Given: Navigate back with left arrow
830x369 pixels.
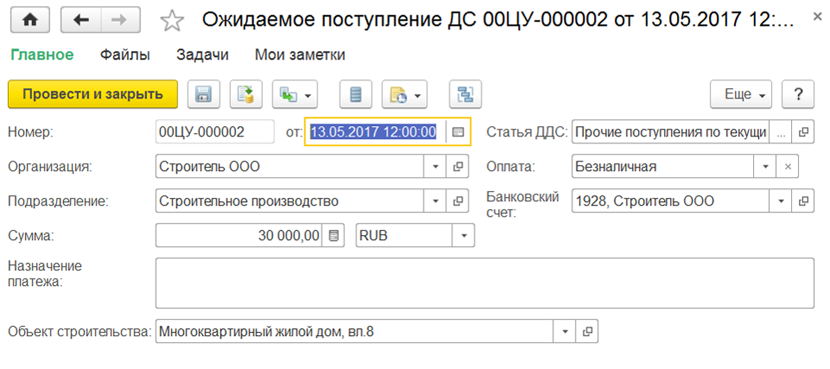Looking at the screenshot, I should [80, 20].
